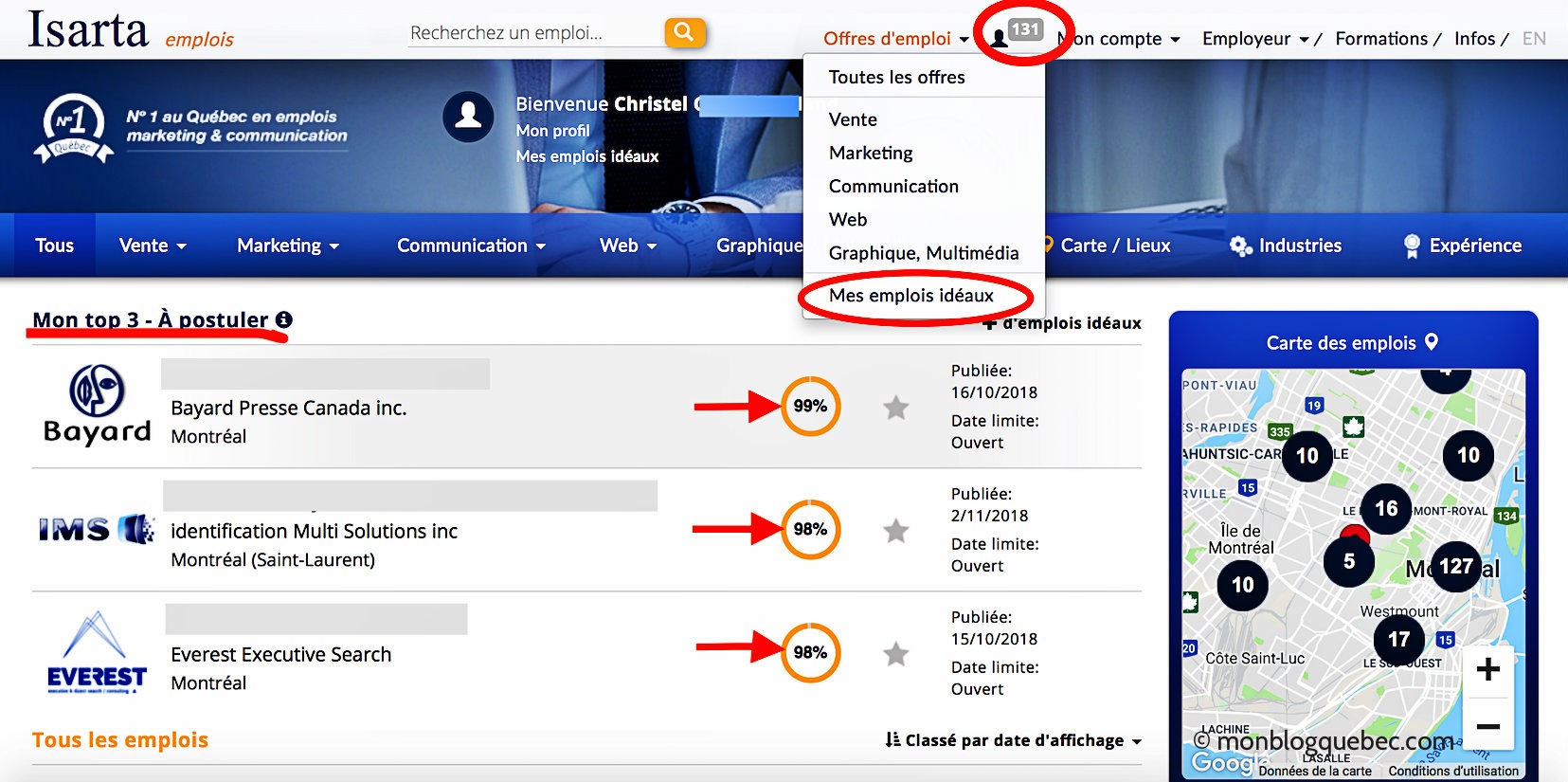1568x782 pixels.
Task: Expand the Employeur menu
Action: coord(1255,39)
